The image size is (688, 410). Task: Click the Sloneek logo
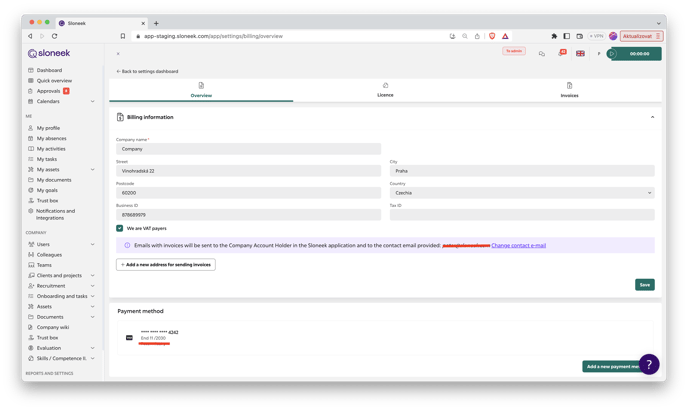49,53
